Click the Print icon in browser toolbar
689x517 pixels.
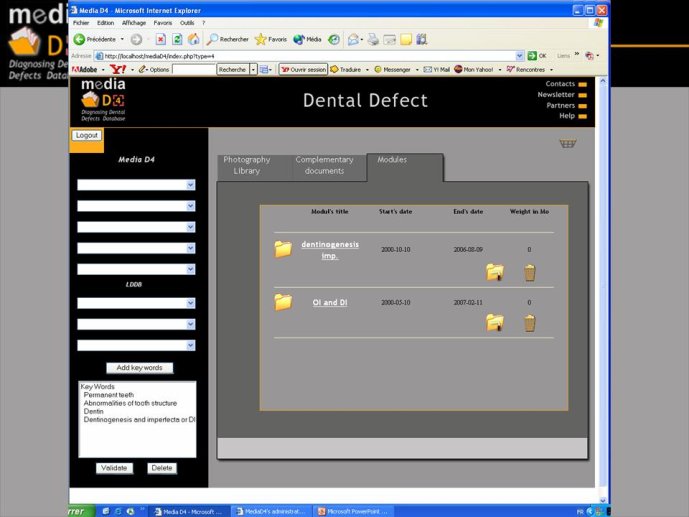click(x=373, y=40)
